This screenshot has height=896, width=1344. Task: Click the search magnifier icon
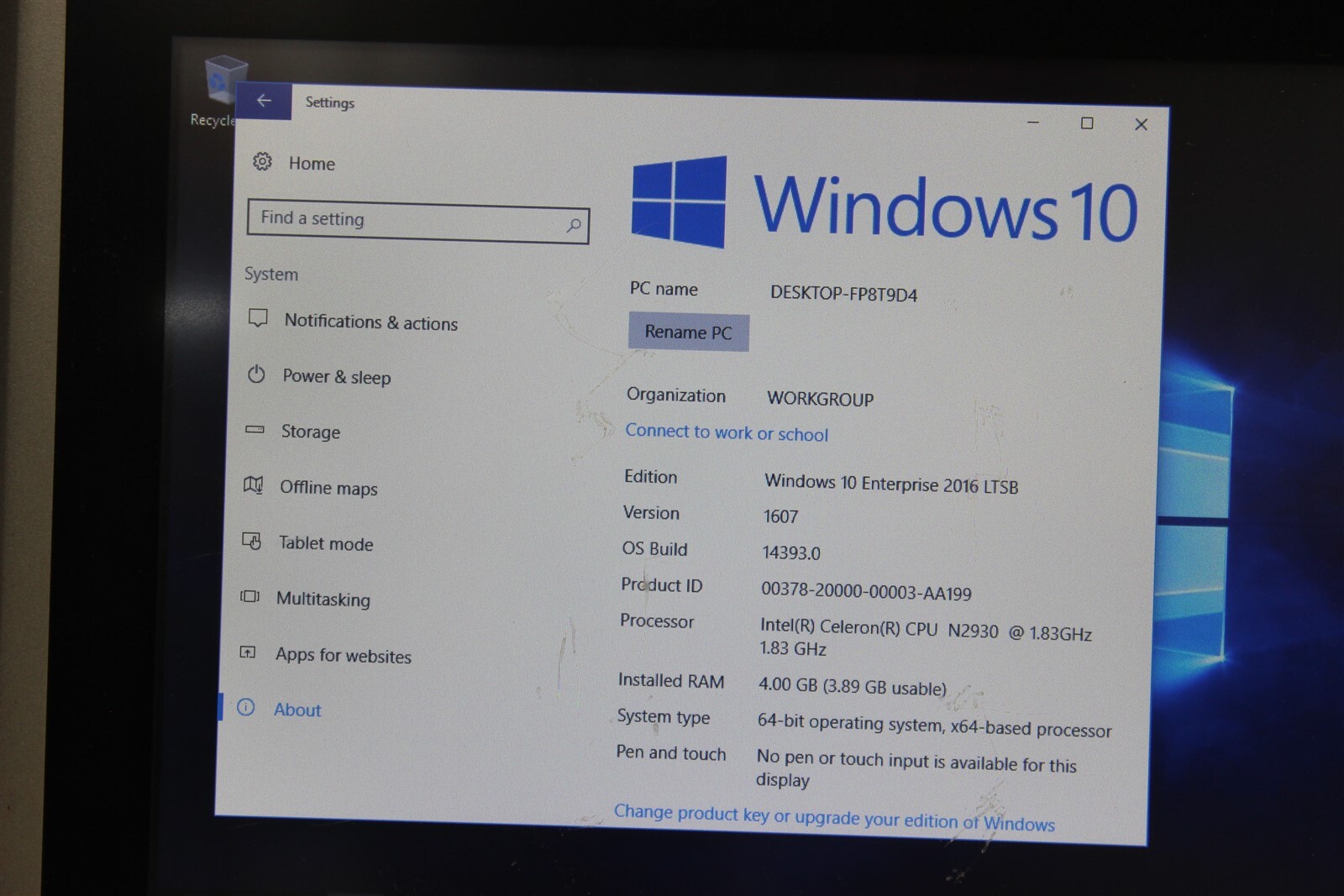coord(574,225)
